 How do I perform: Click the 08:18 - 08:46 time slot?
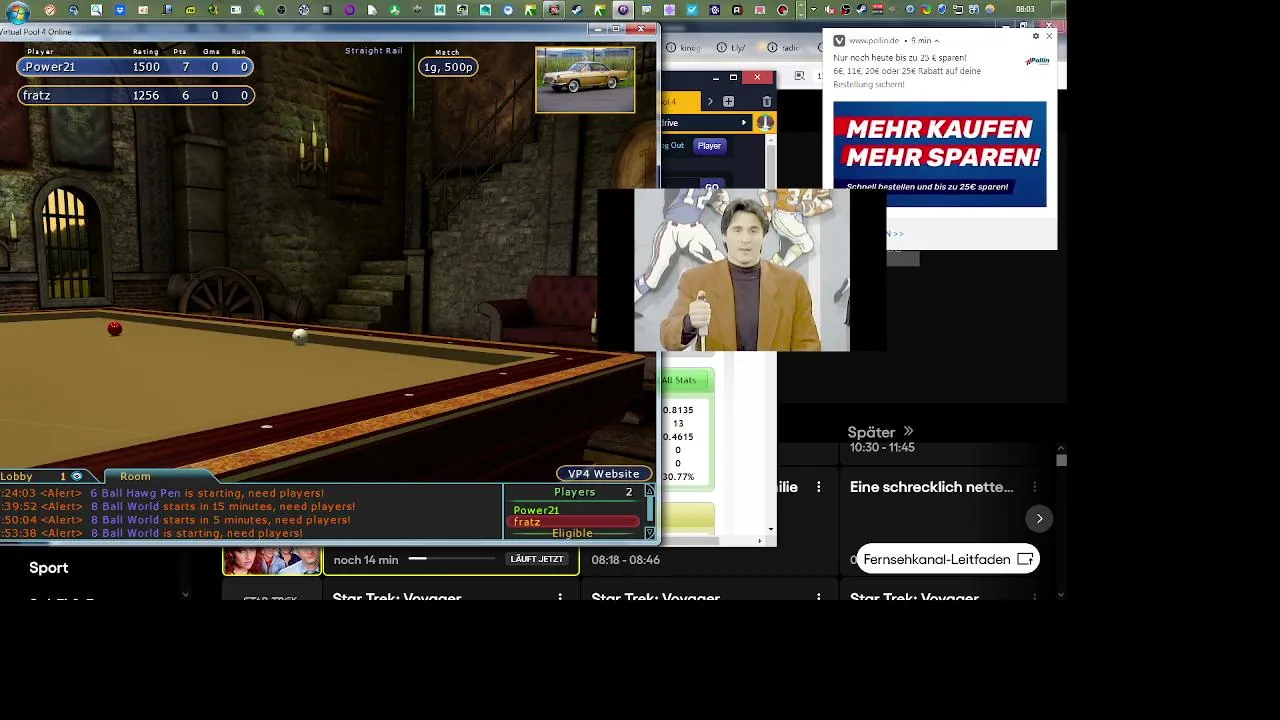(625, 560)
